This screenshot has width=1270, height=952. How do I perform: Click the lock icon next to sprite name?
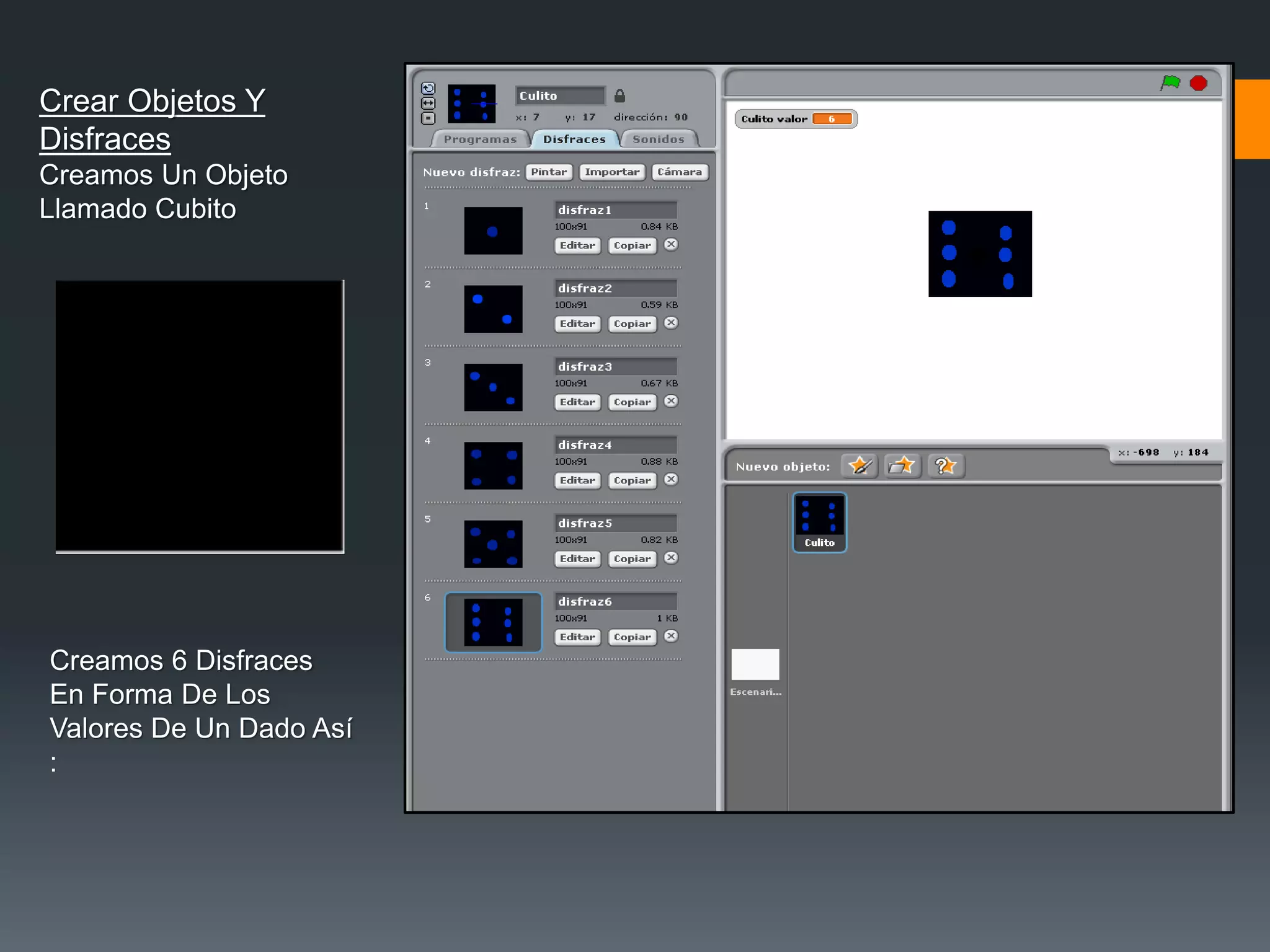(619, 96)
